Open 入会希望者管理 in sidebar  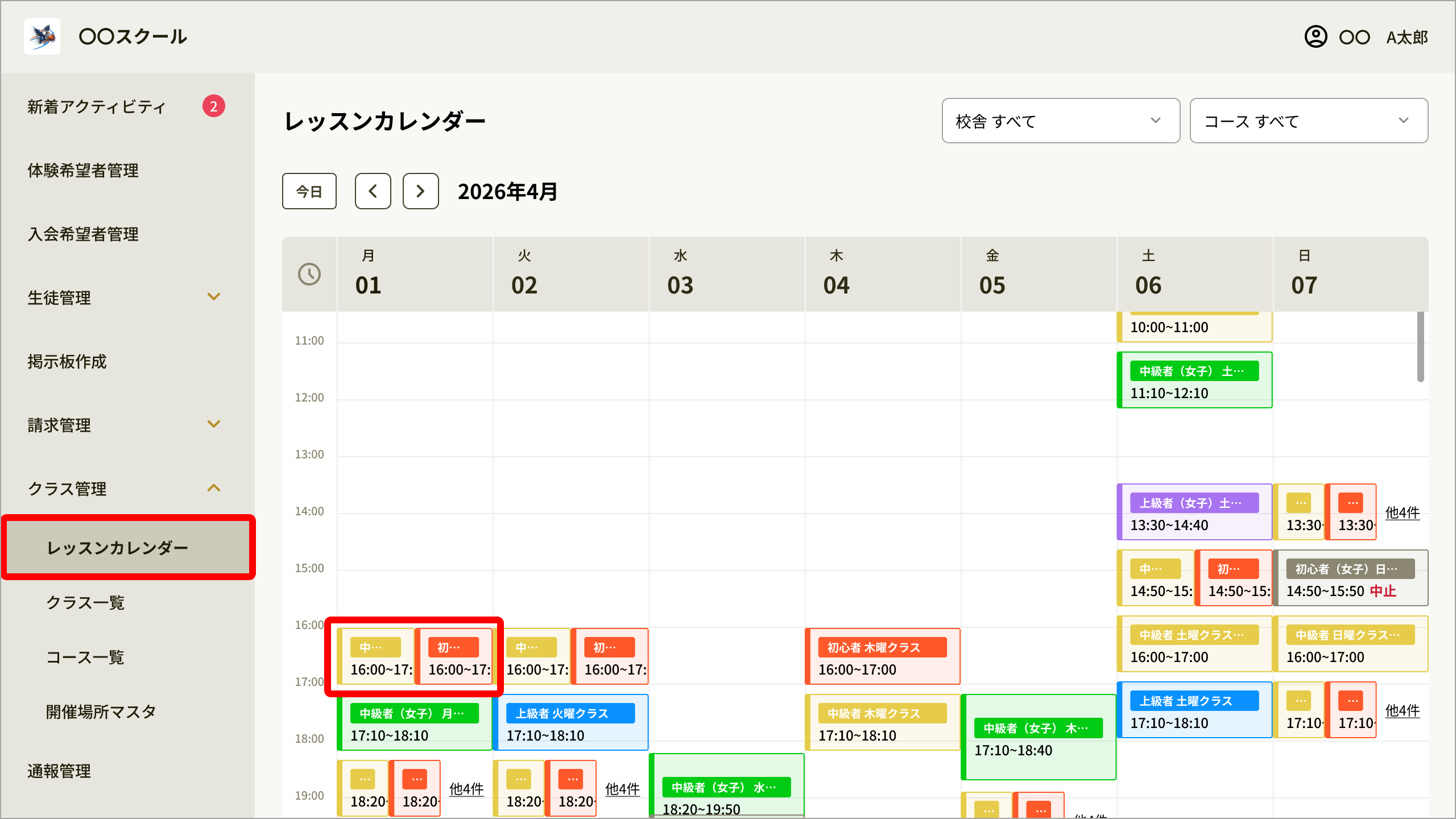(83, 234)
